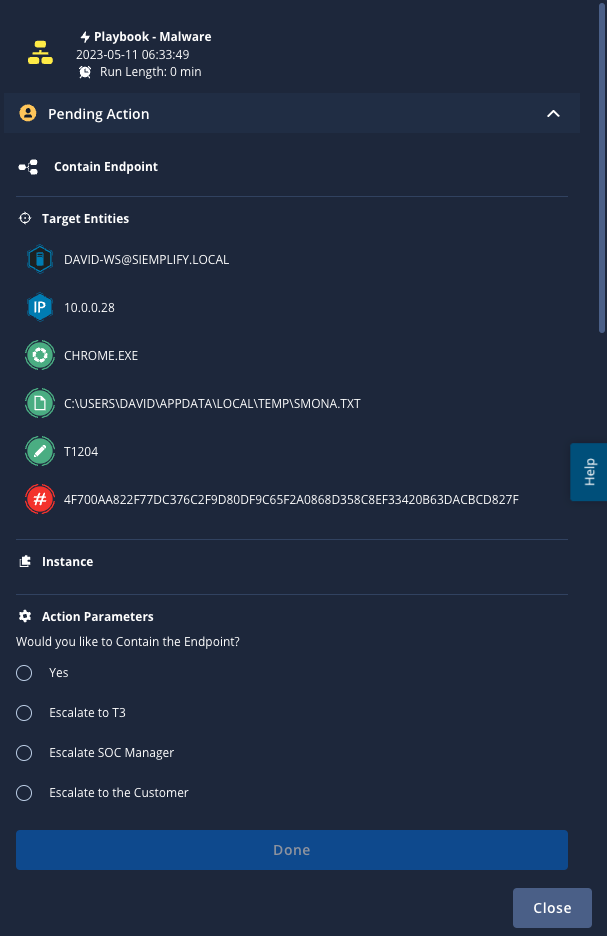
Task: Click the Pending Action user icon
Action: 26,113
